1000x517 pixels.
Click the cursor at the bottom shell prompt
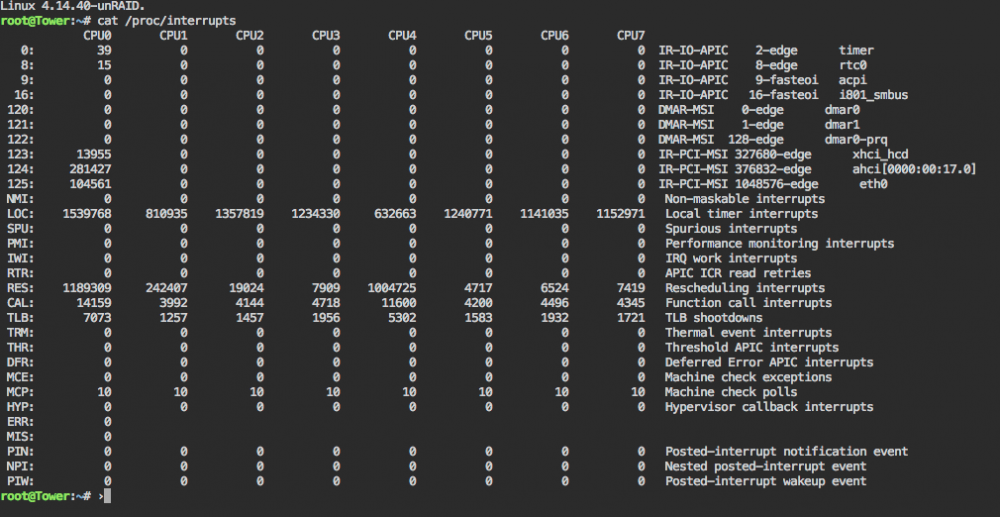(x=108, y=496)
